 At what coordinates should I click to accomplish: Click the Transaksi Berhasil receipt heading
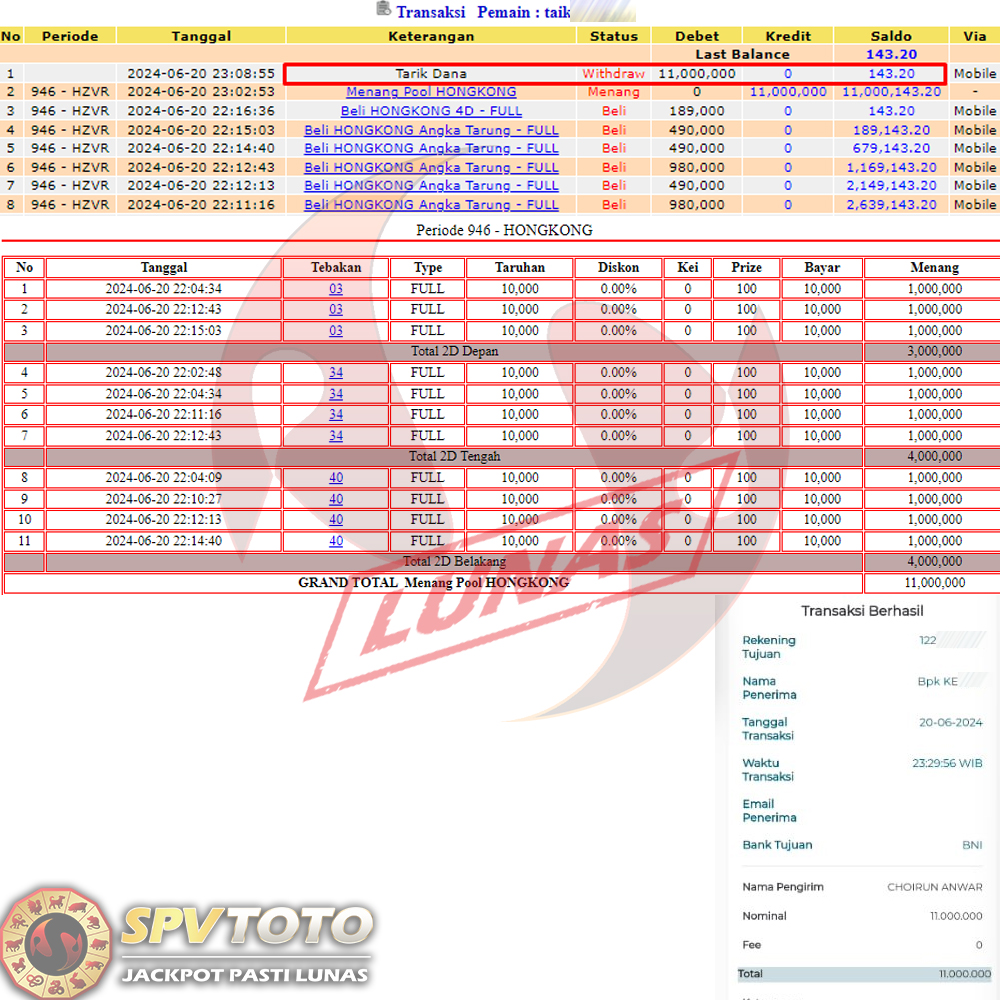(x=862, y=611)
